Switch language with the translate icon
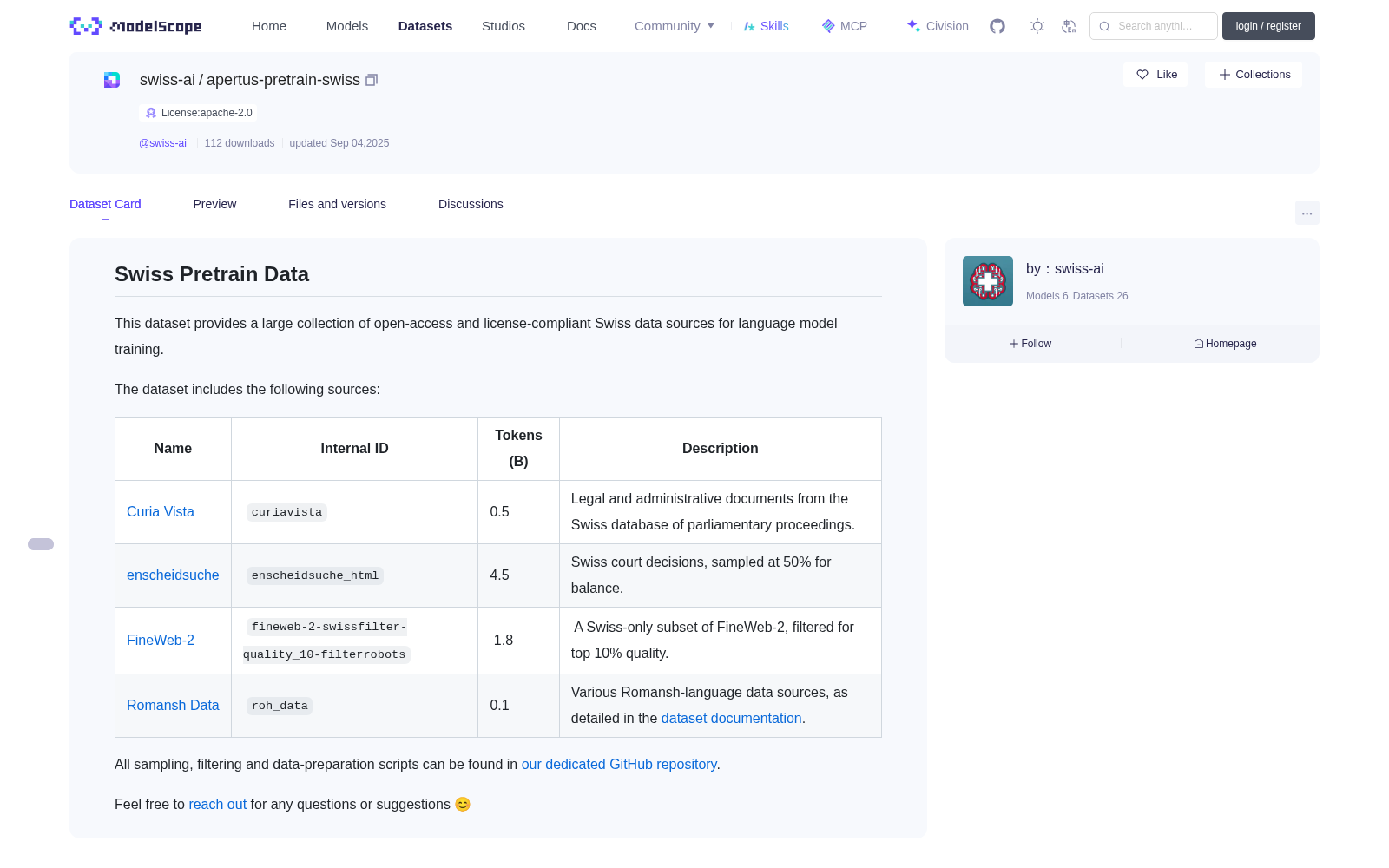1389x868 pixels. coord(1070,26)
